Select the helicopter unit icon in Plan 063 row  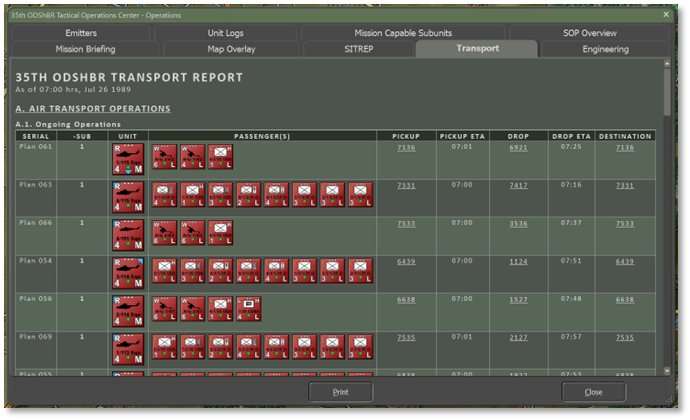point(129,196)
